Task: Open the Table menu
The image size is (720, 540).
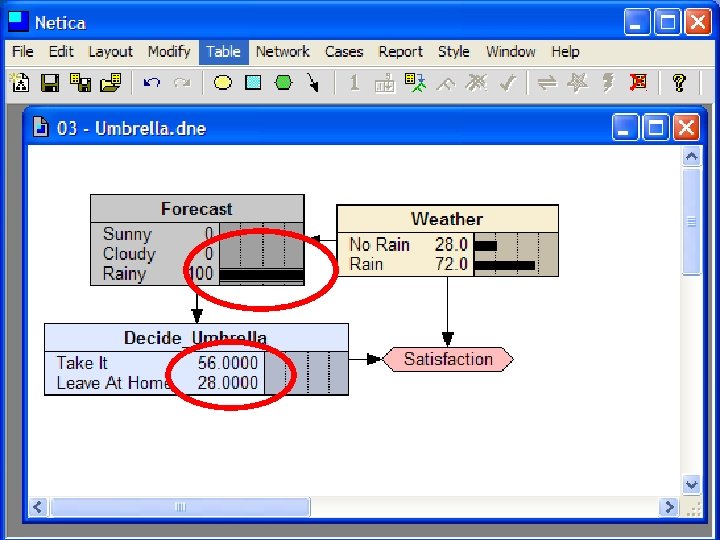Action: click(224, 51)
